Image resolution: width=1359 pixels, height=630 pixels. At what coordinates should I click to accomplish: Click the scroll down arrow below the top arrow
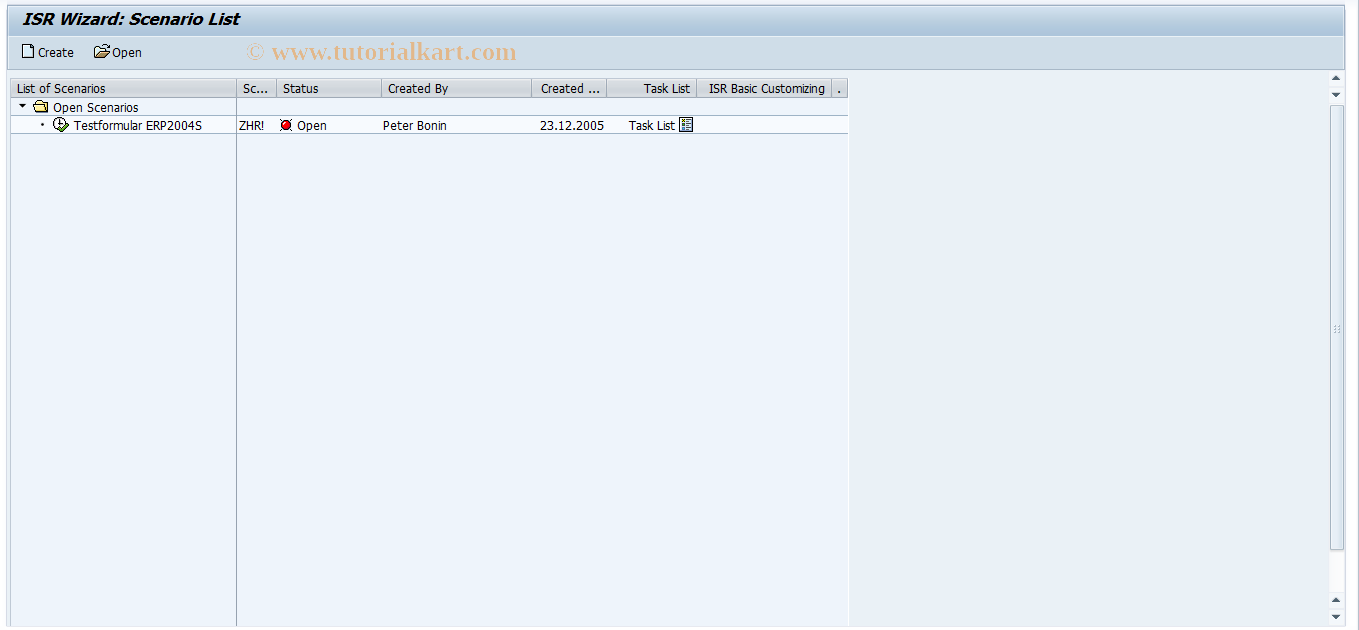pos(1337,94)
